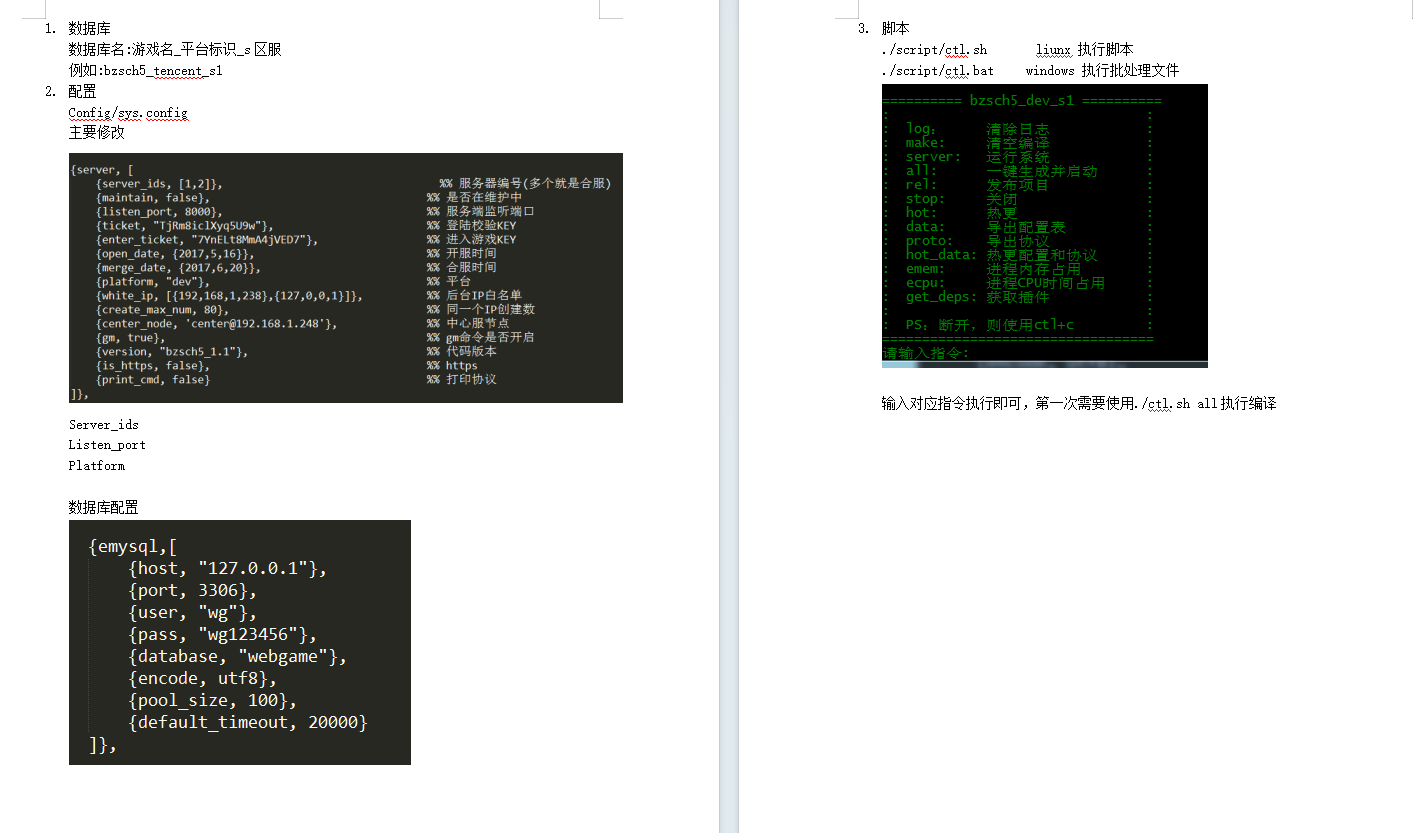Place cursor on "主要修改" line

tap(96, 133)
